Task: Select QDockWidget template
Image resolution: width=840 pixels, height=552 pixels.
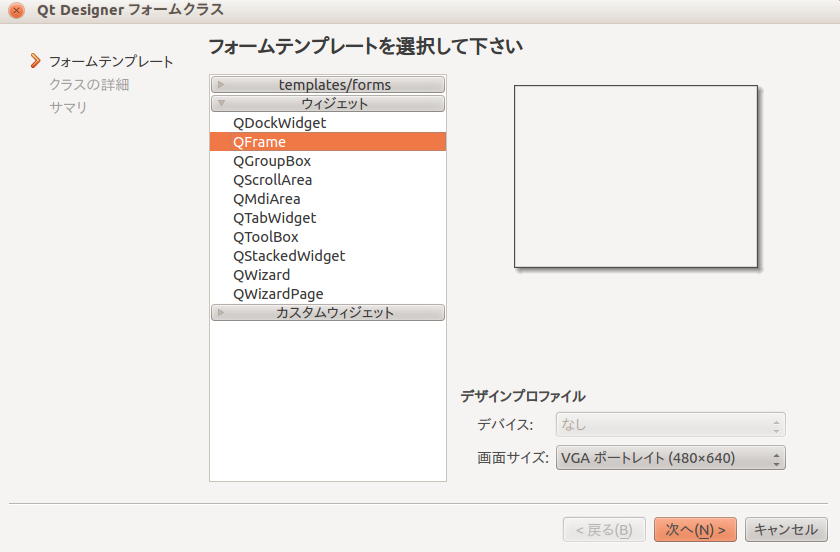Action: click(x=328, y=123)
